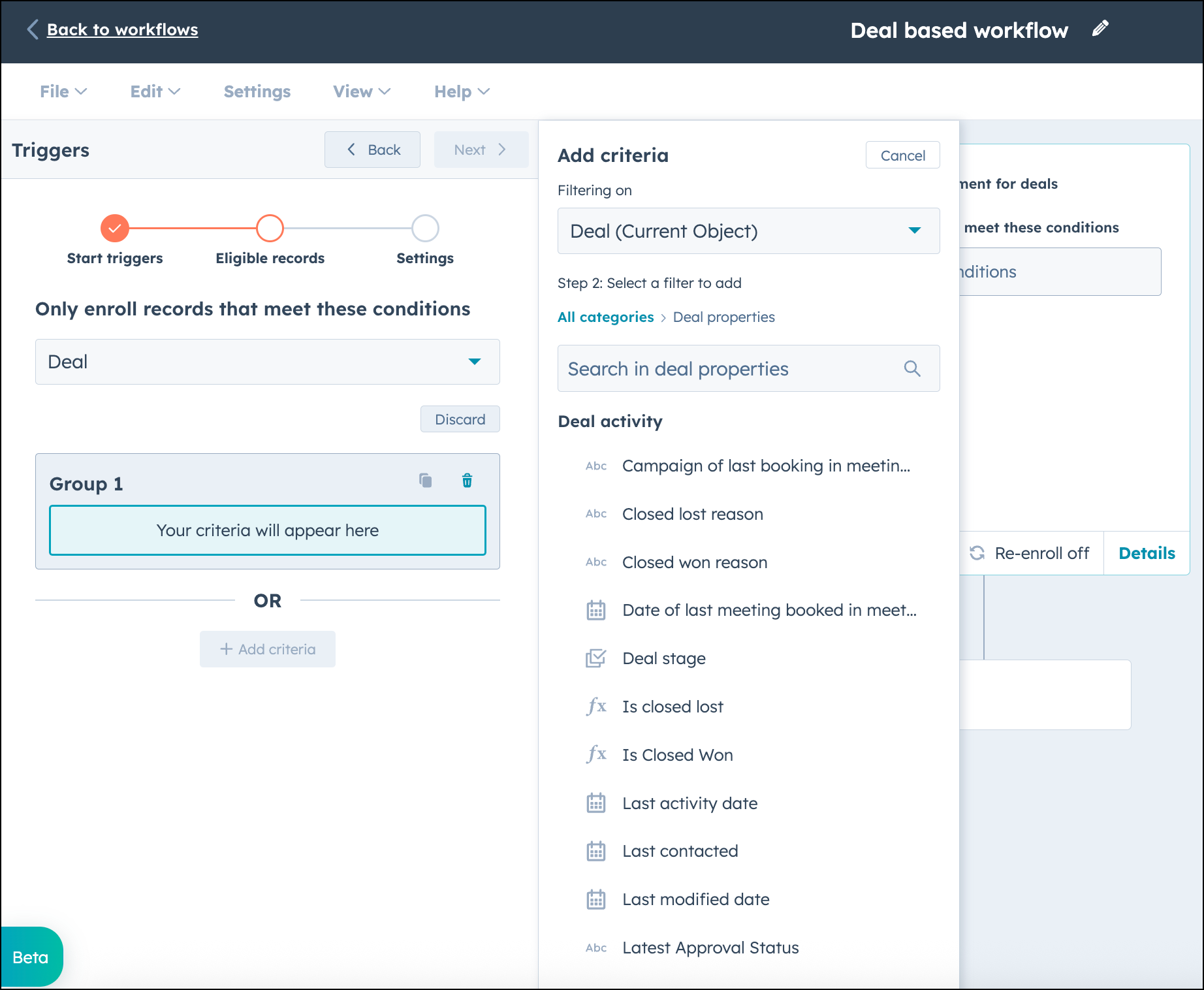Click the calendar icon beside Last contacted

[596, 851]
